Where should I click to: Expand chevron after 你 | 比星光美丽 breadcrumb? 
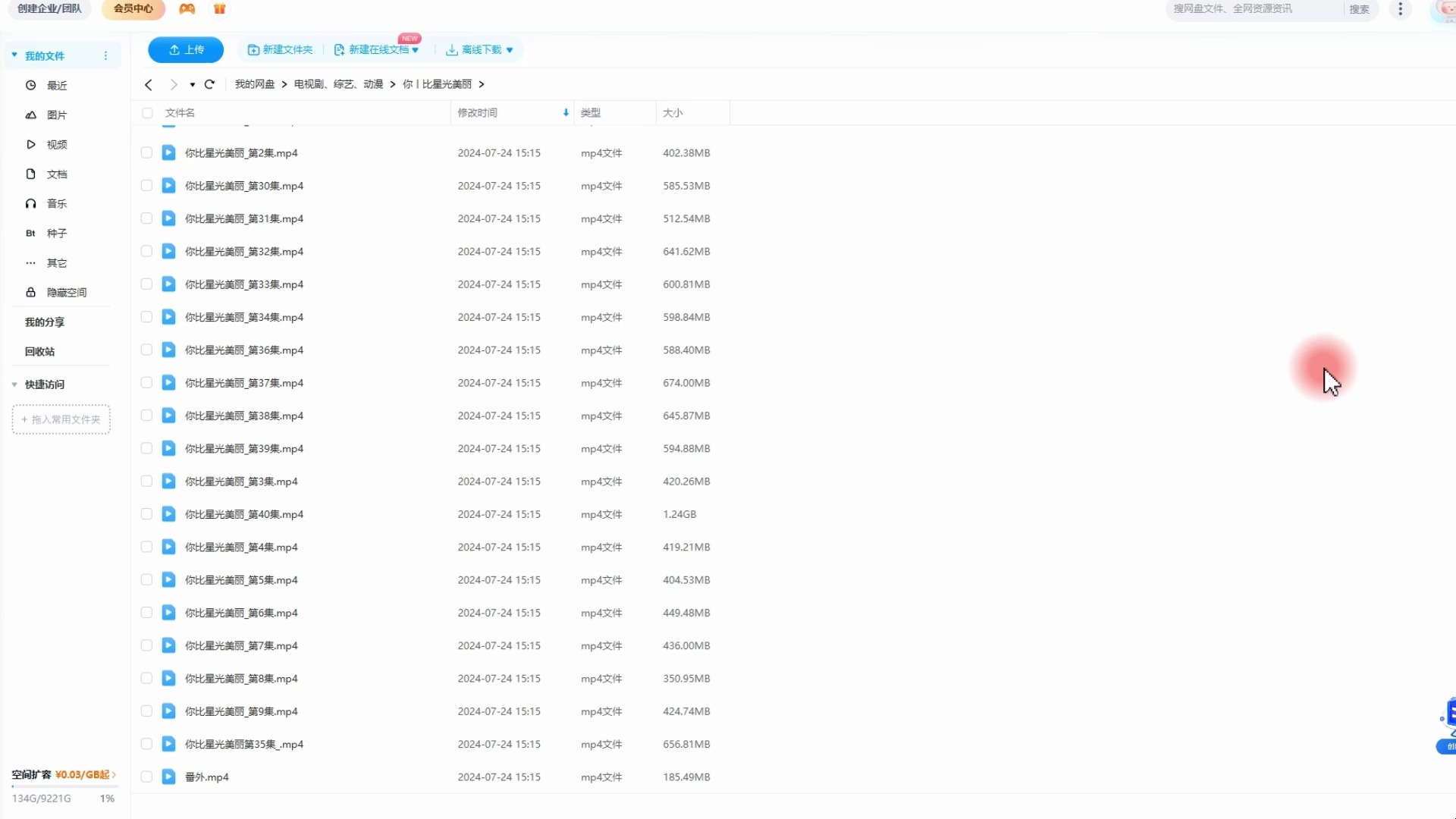point(482,84)
